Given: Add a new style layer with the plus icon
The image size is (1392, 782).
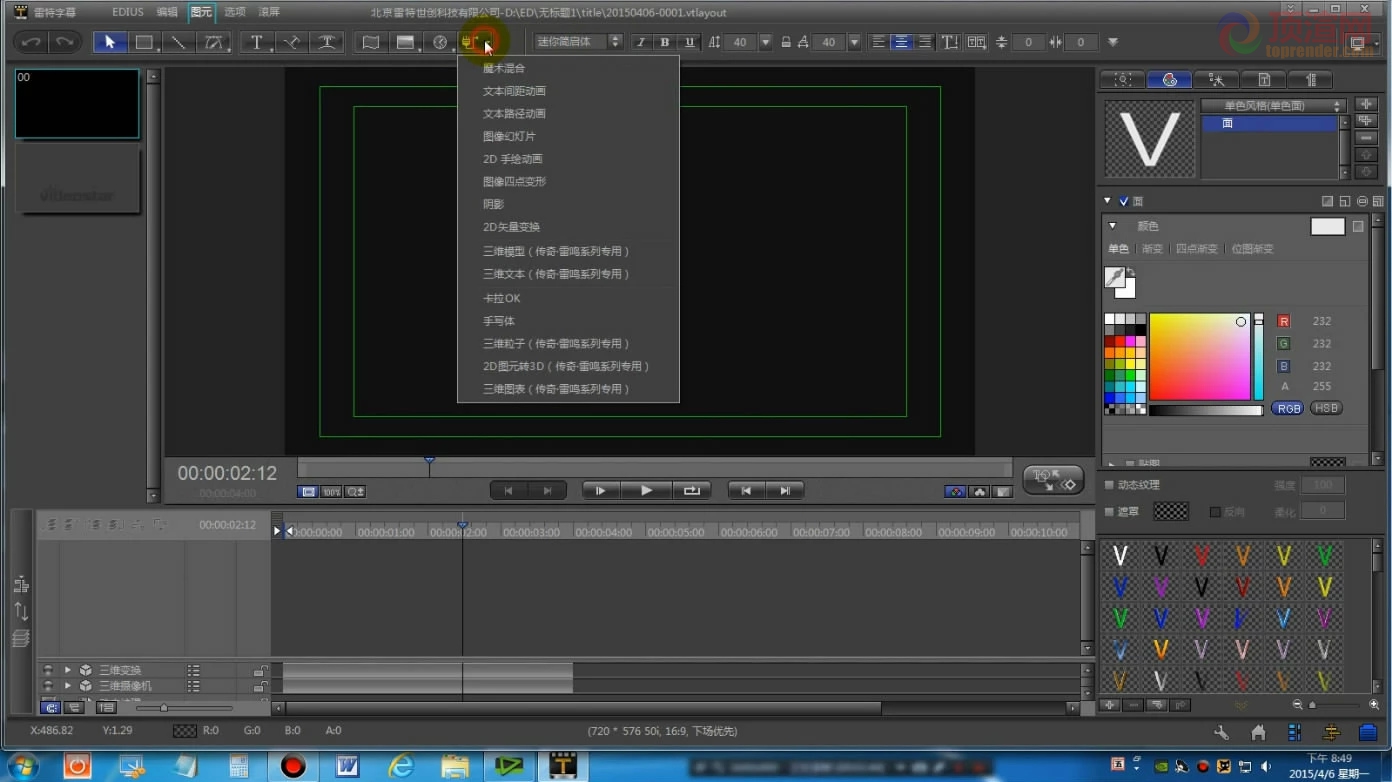Looking at the screenshot, I should (x=1366, y=104).
